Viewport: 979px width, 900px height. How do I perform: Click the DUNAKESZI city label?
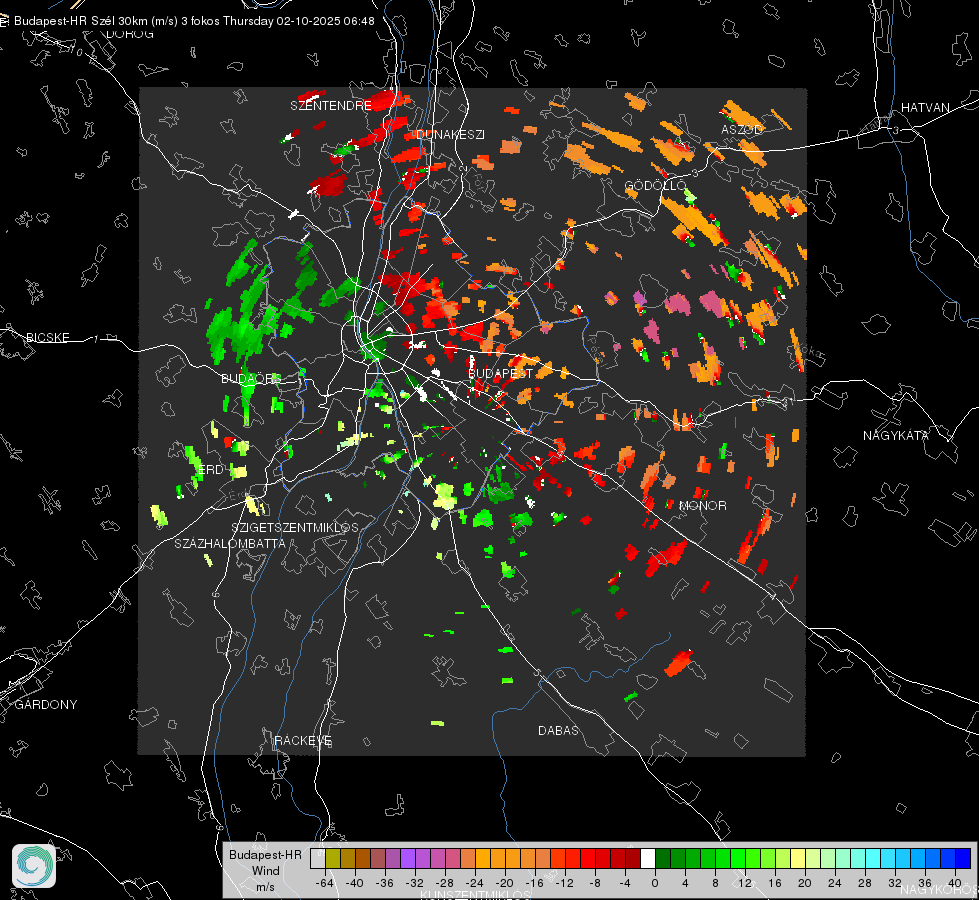click(450, 134)
